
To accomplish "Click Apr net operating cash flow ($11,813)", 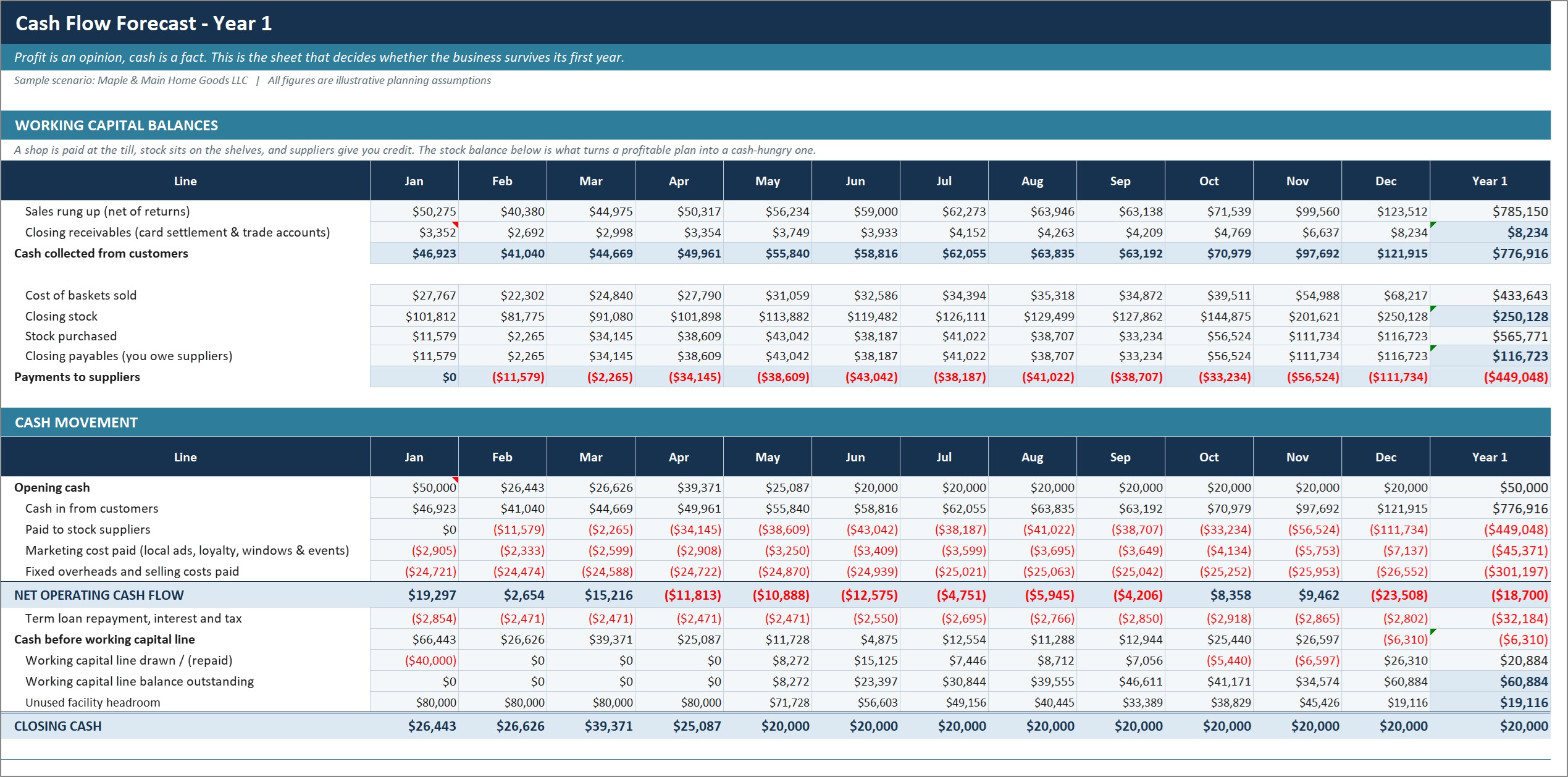I will [x=679, y=595].
